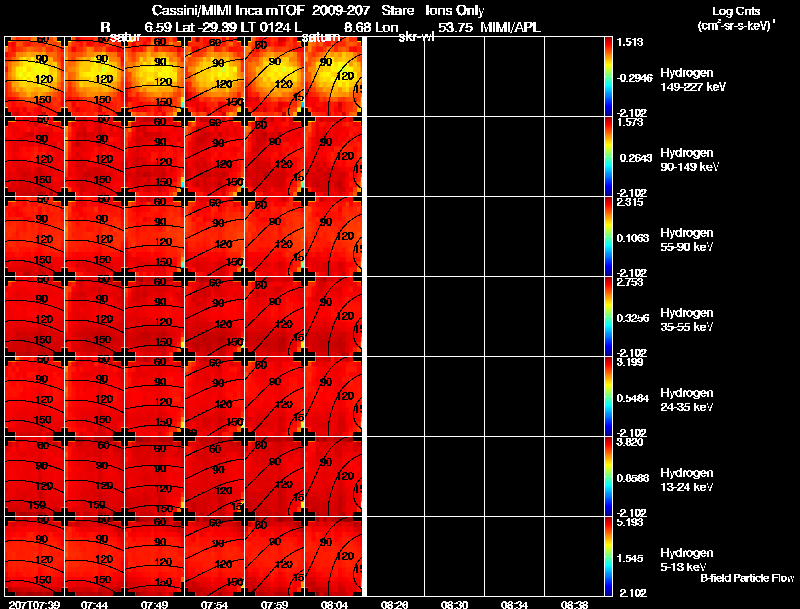Click the 'Hydrogen 5-13 keV' label

point(687,560)
